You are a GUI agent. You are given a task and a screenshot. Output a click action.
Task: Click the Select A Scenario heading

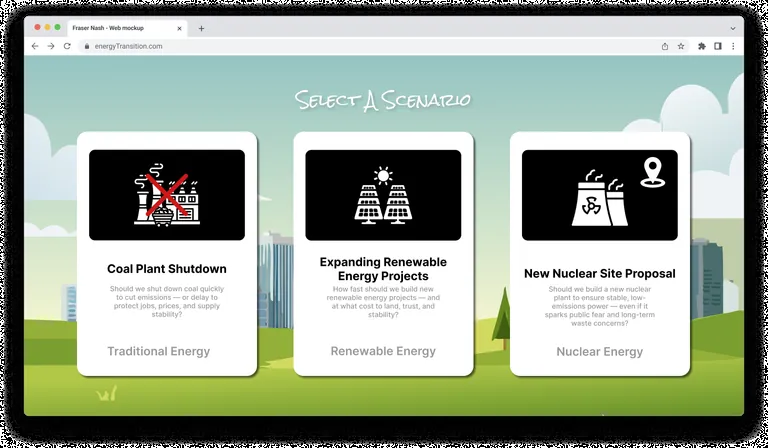[383, 100]
